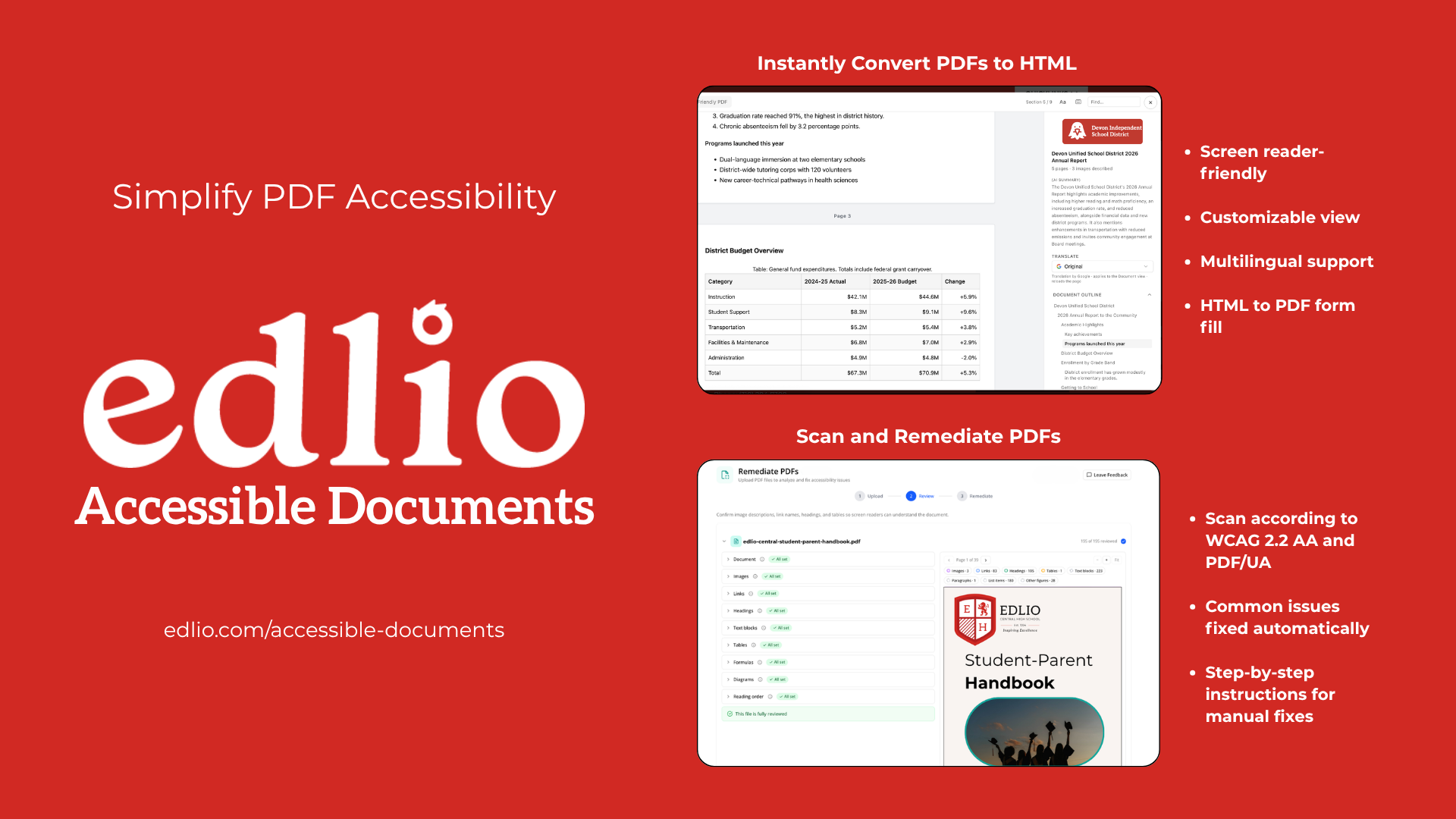Click the zoom in plus button in preview
1456x819 pixels.
click(x=1106, y=560)
